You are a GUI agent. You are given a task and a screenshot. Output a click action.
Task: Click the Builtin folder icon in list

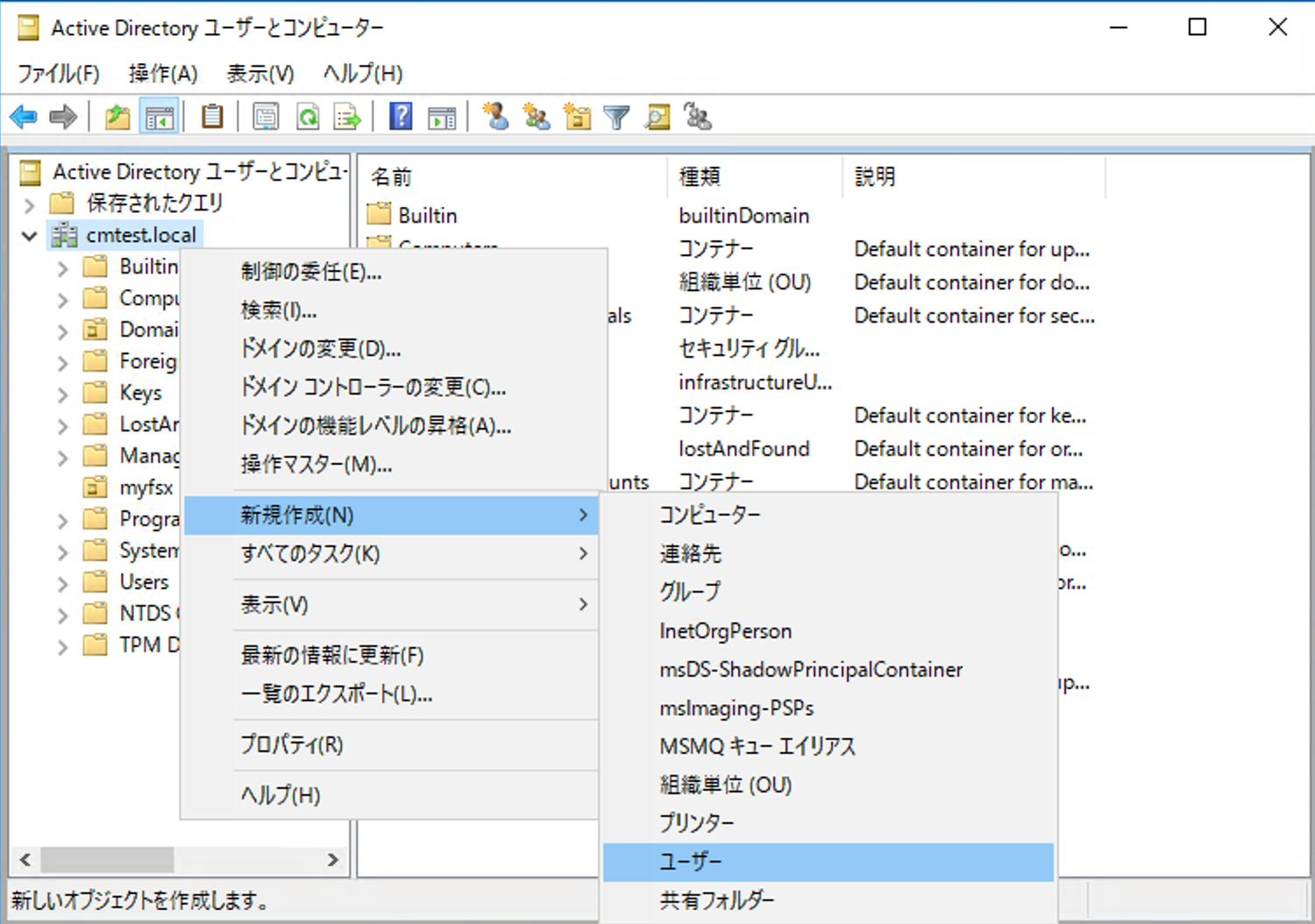pos(379,214)
